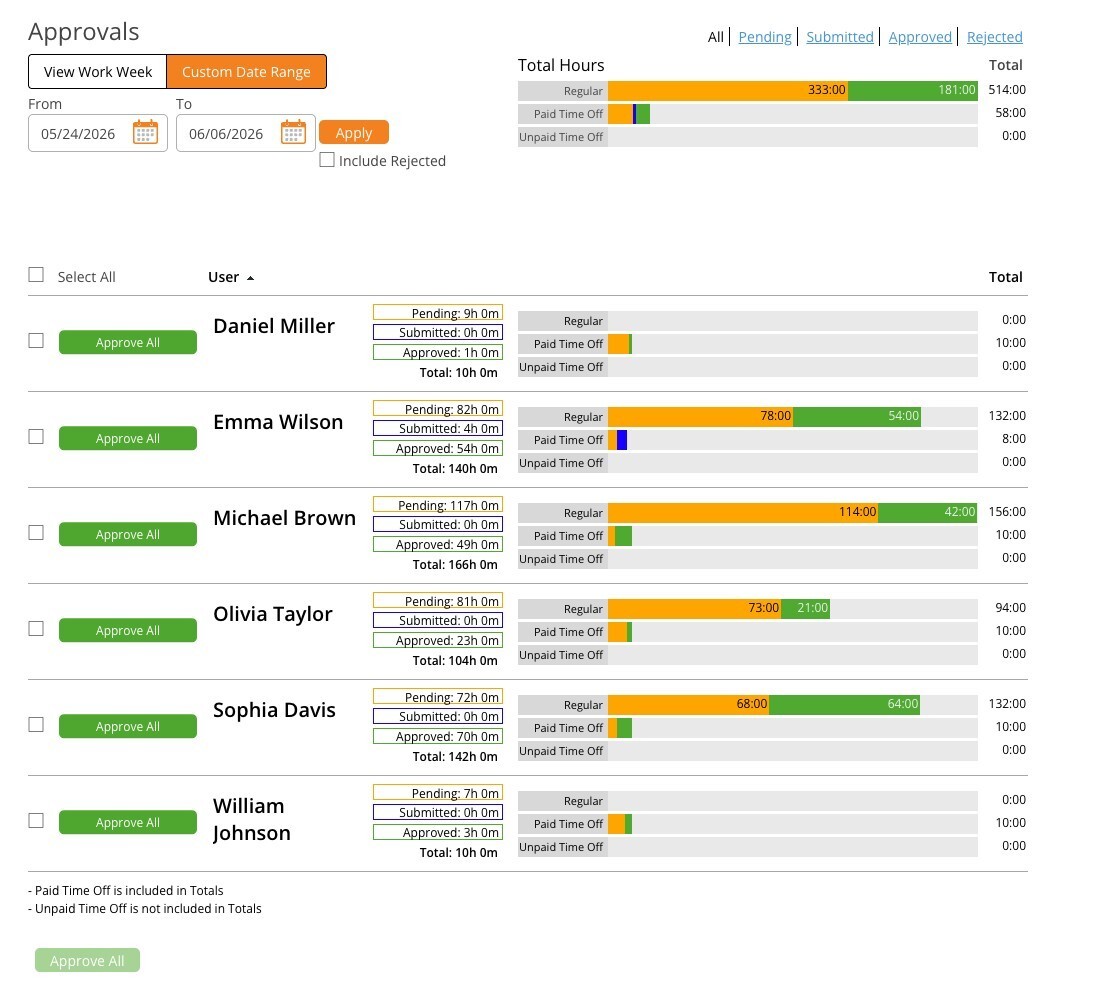
Task: Select the Custom Date Range tab
Action: tap(246, 72)
